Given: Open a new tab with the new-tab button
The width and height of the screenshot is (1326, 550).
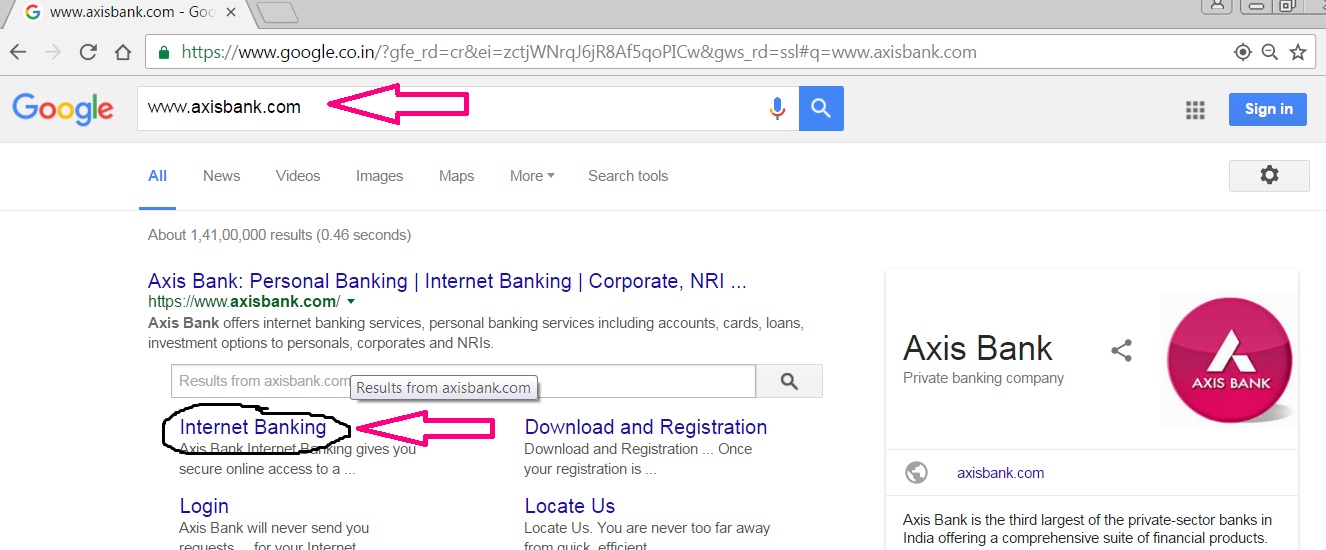Looking at the screenshot, I should click(x=277, y=12).
